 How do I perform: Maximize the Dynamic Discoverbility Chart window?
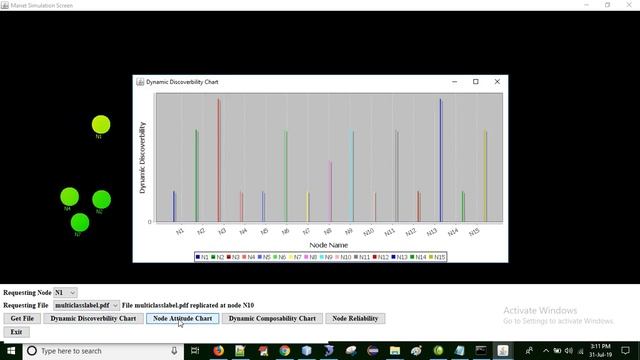pos(476,82)
